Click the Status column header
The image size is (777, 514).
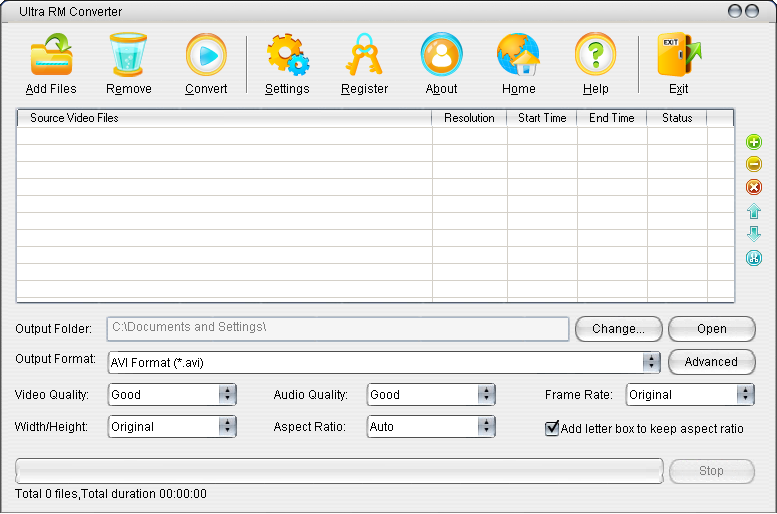(677, 118)
